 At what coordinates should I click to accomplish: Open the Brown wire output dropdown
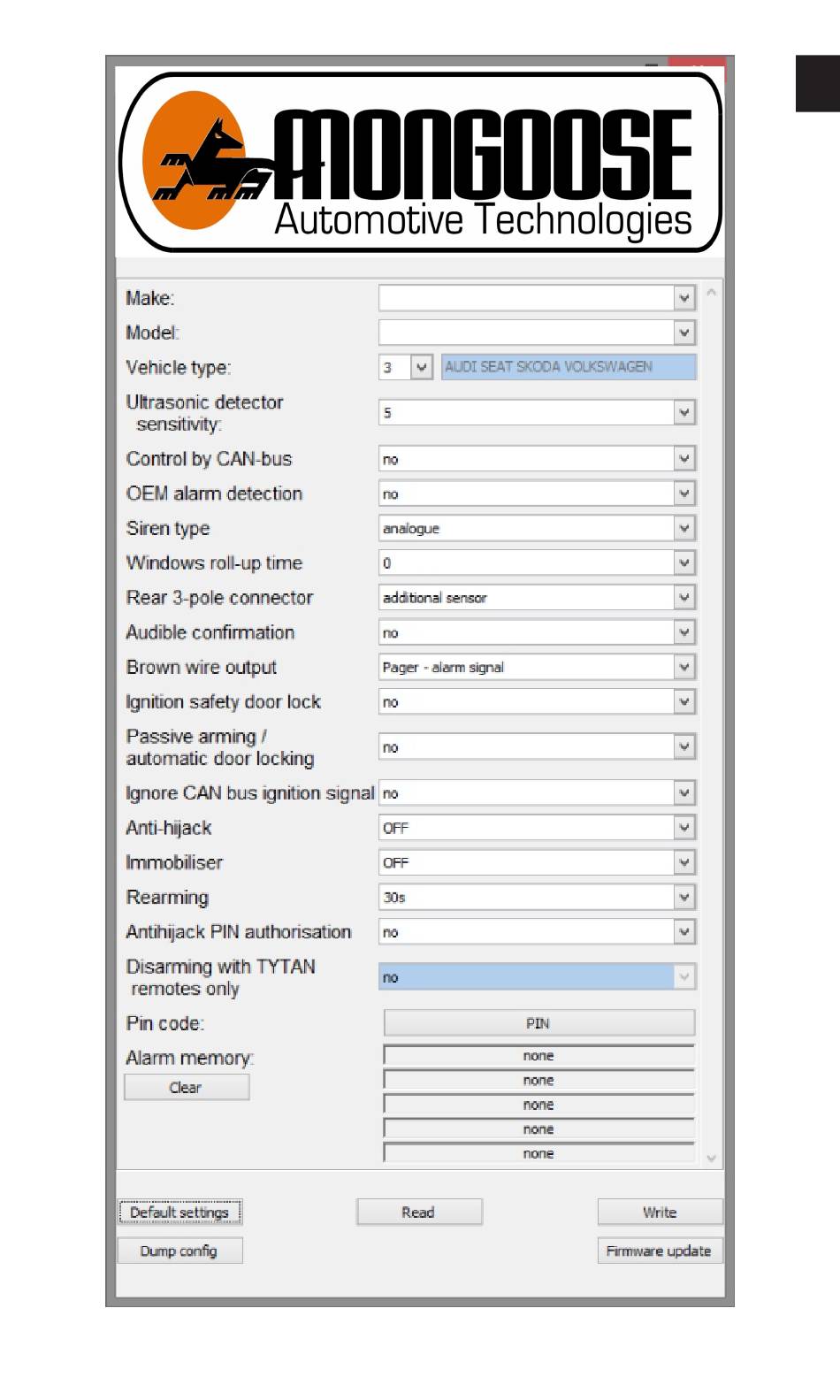point(537,667)
